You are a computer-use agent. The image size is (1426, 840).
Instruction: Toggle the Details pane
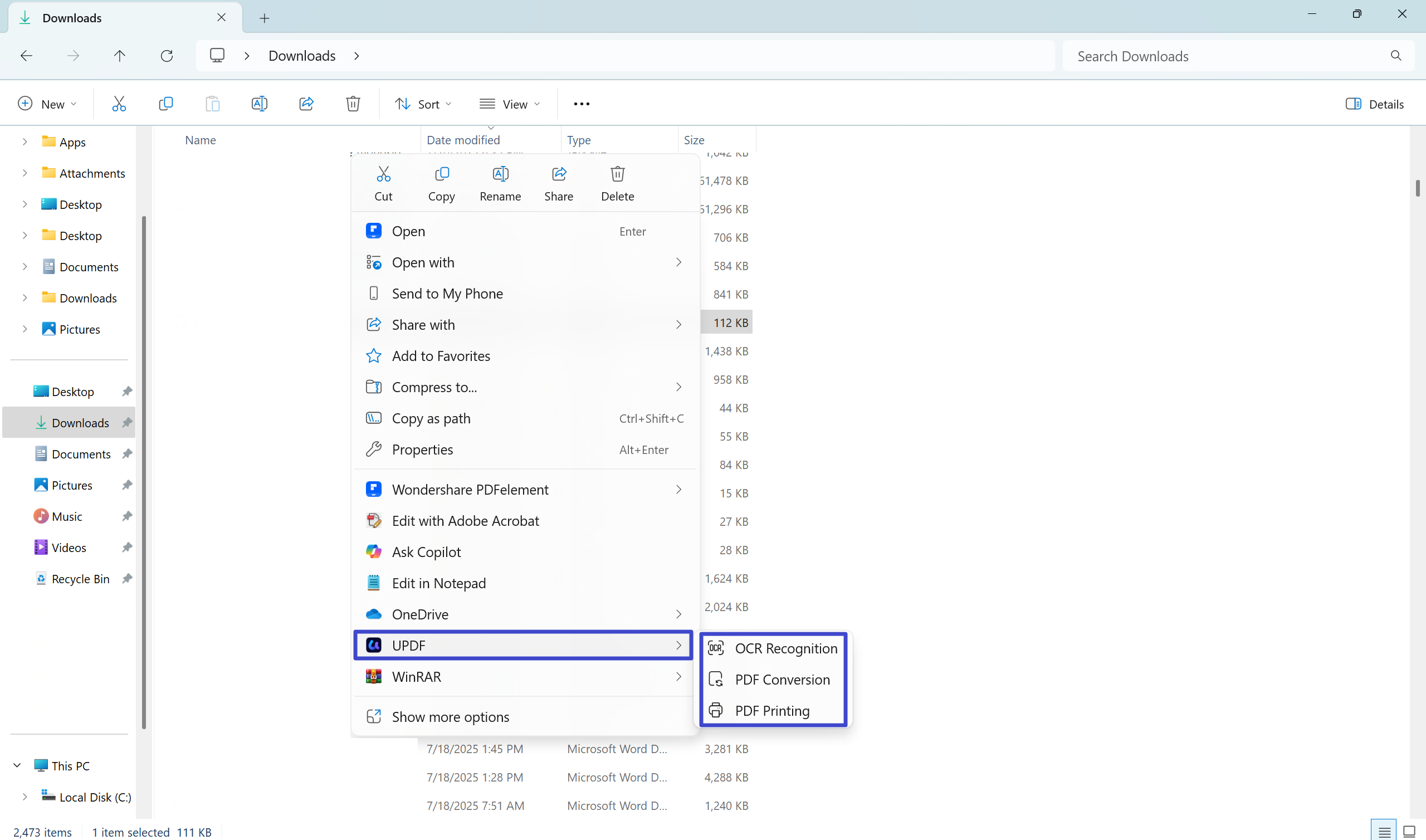pyautogui.click(x=1375, y=104)
